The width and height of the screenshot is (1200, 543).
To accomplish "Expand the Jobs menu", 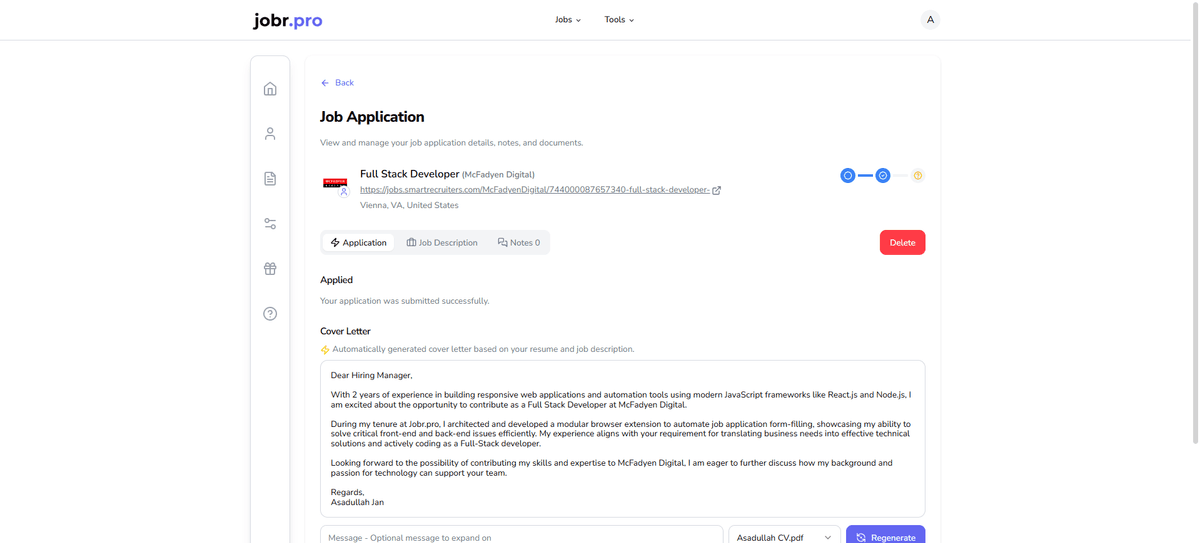I will click(x=568, y=20).
